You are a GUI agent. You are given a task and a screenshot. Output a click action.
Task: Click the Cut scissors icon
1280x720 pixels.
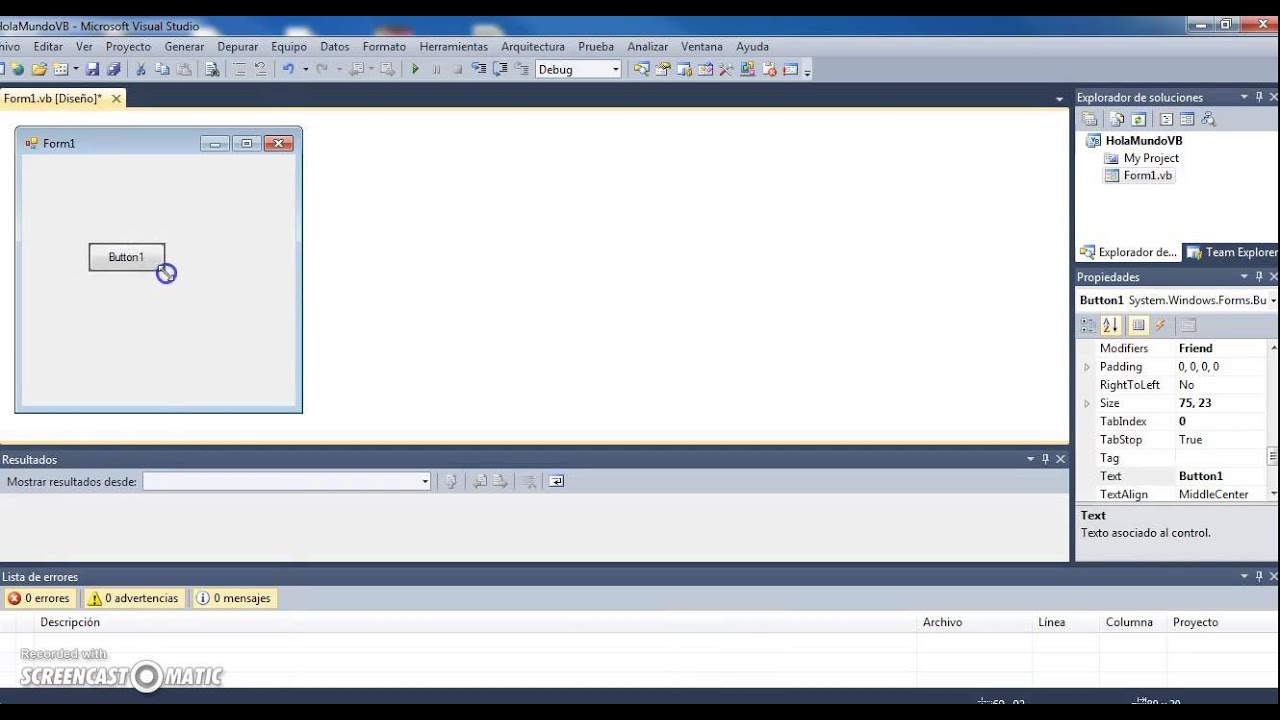[x=141, y=69]
